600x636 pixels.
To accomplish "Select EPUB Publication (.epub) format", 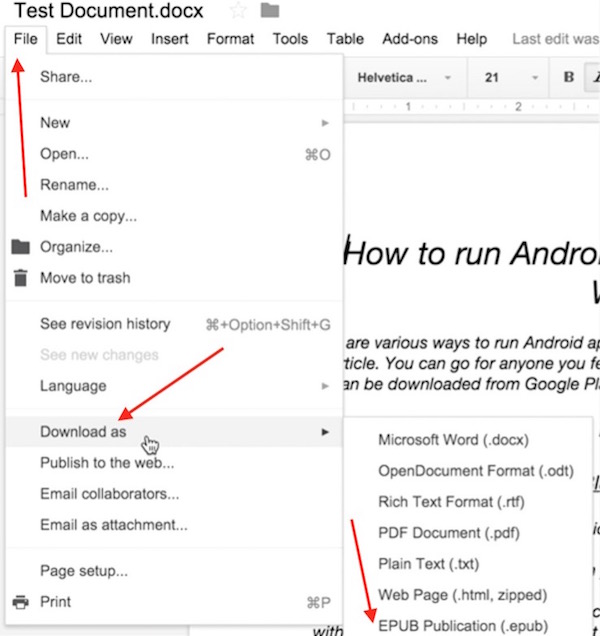I will pyautogui.click(x=463, y=626).
